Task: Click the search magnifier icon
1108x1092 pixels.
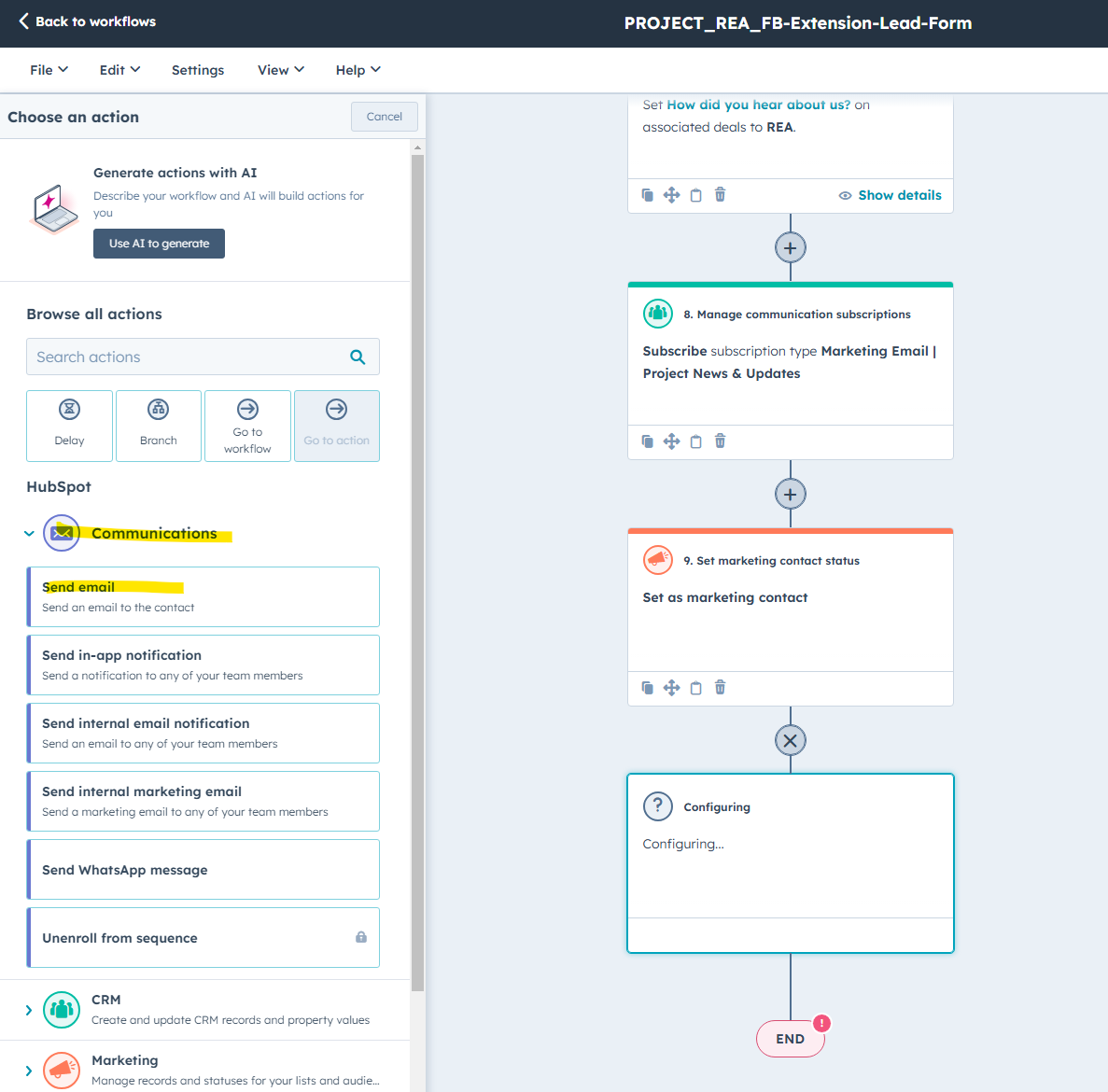Action: point(358,357)
